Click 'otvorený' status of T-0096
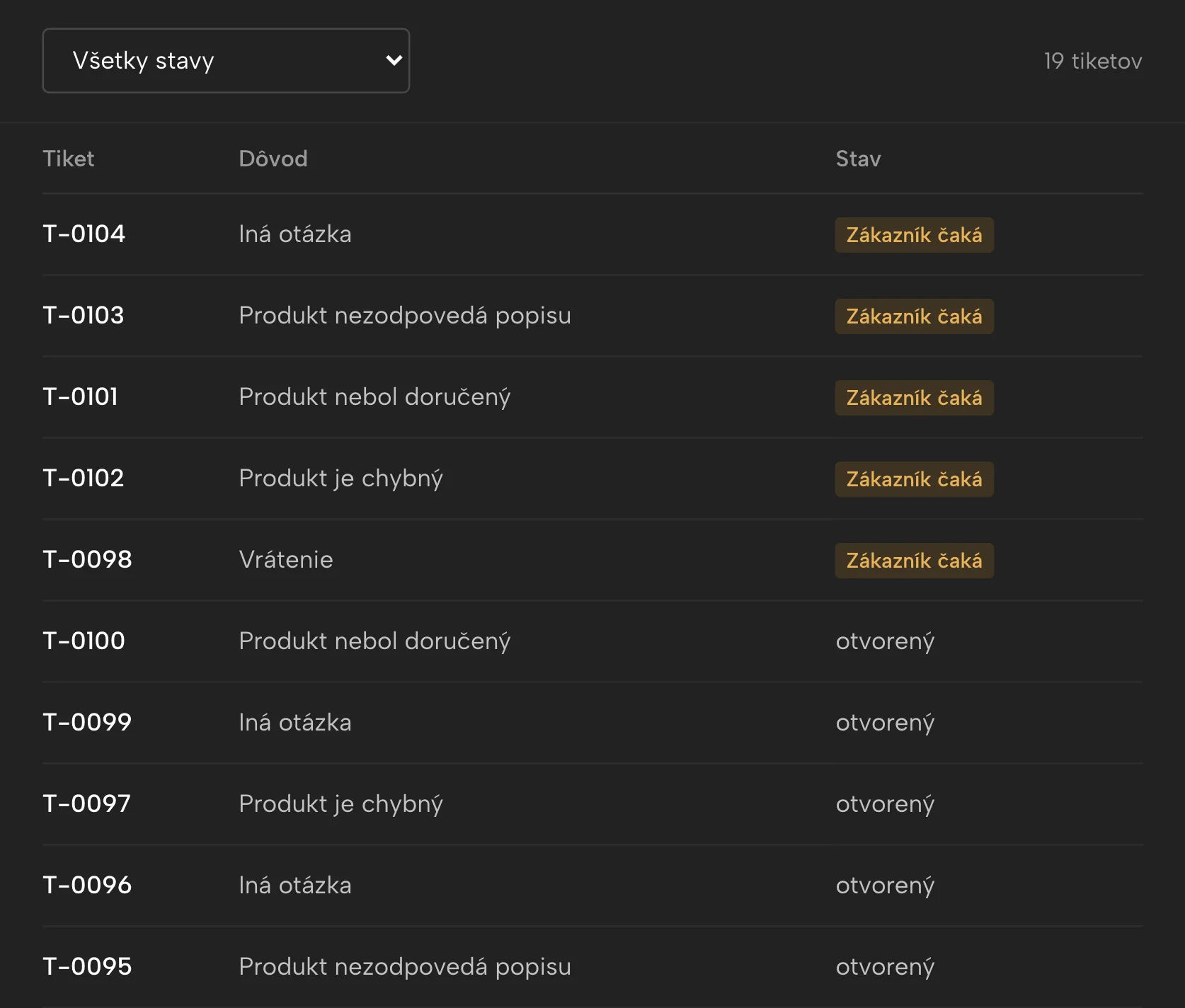 tap(886, 886)
